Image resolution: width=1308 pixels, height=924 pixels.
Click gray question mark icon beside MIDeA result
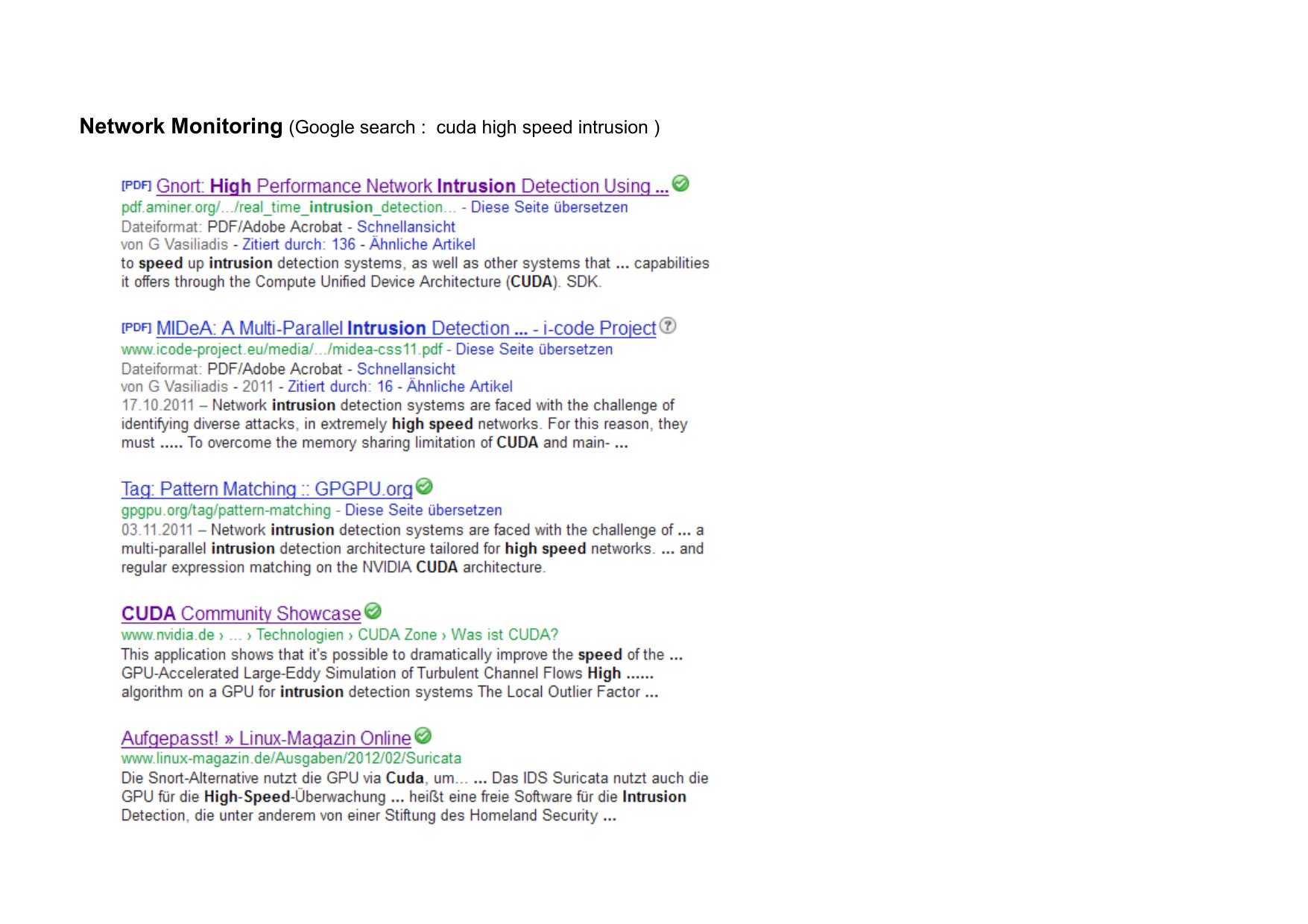(668, 326)
